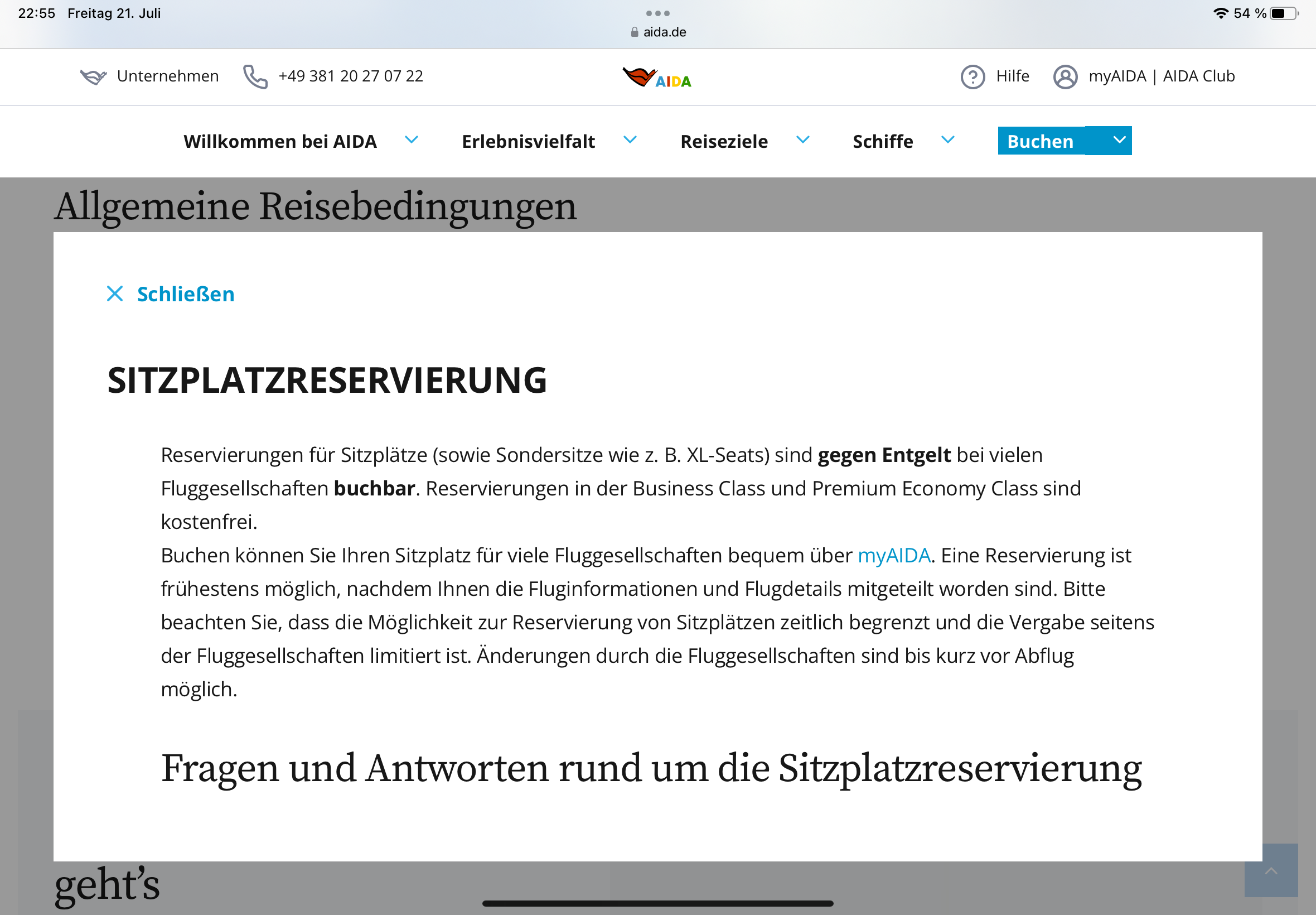1316x915 pixels.
Task: Click the padlock icon in address bar
Action: pyautogui.click(x=634, y=32)
